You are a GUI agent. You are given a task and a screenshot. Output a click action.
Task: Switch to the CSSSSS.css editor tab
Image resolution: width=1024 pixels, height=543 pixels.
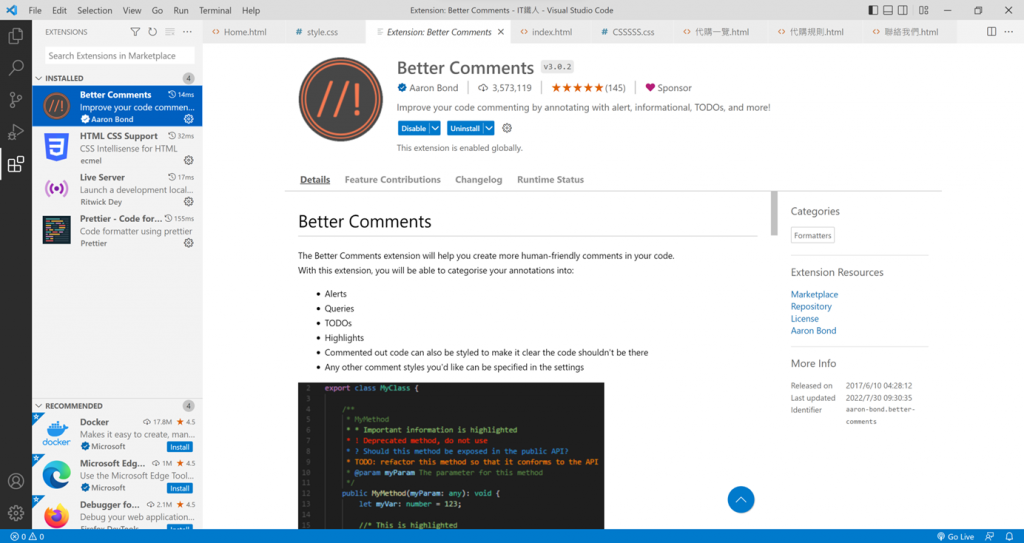pyautogui.click(x=633, y=32)
